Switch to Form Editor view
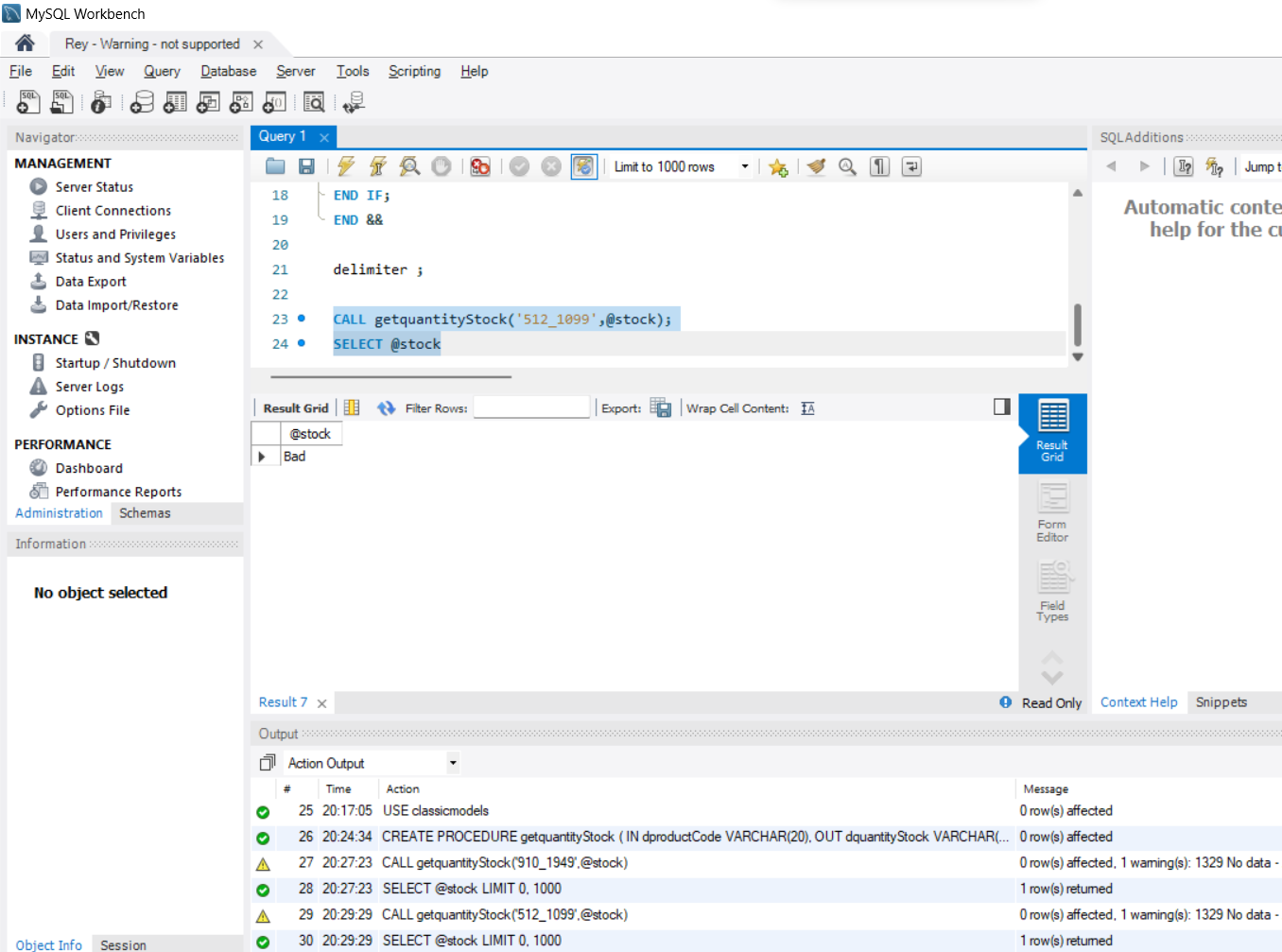1282x952 pixels. point(1052,512)
